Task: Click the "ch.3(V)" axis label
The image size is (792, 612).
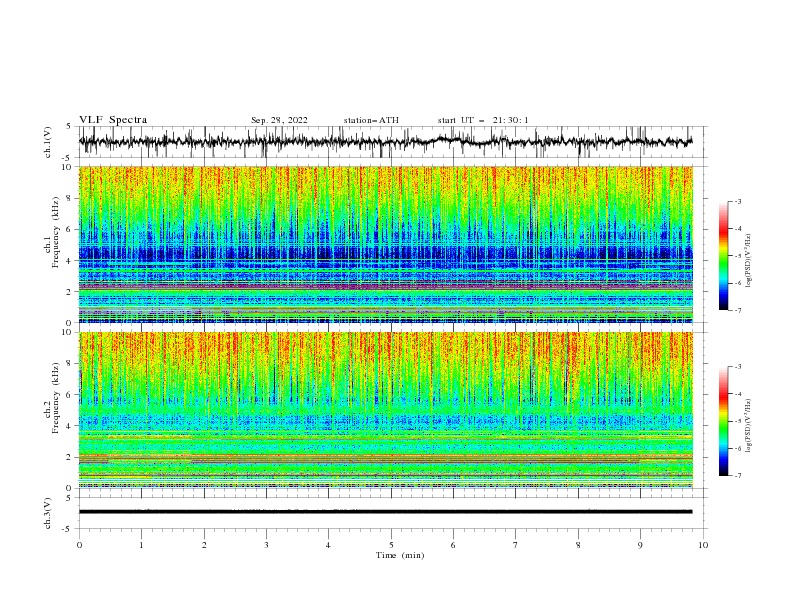Action: [48, 513]
